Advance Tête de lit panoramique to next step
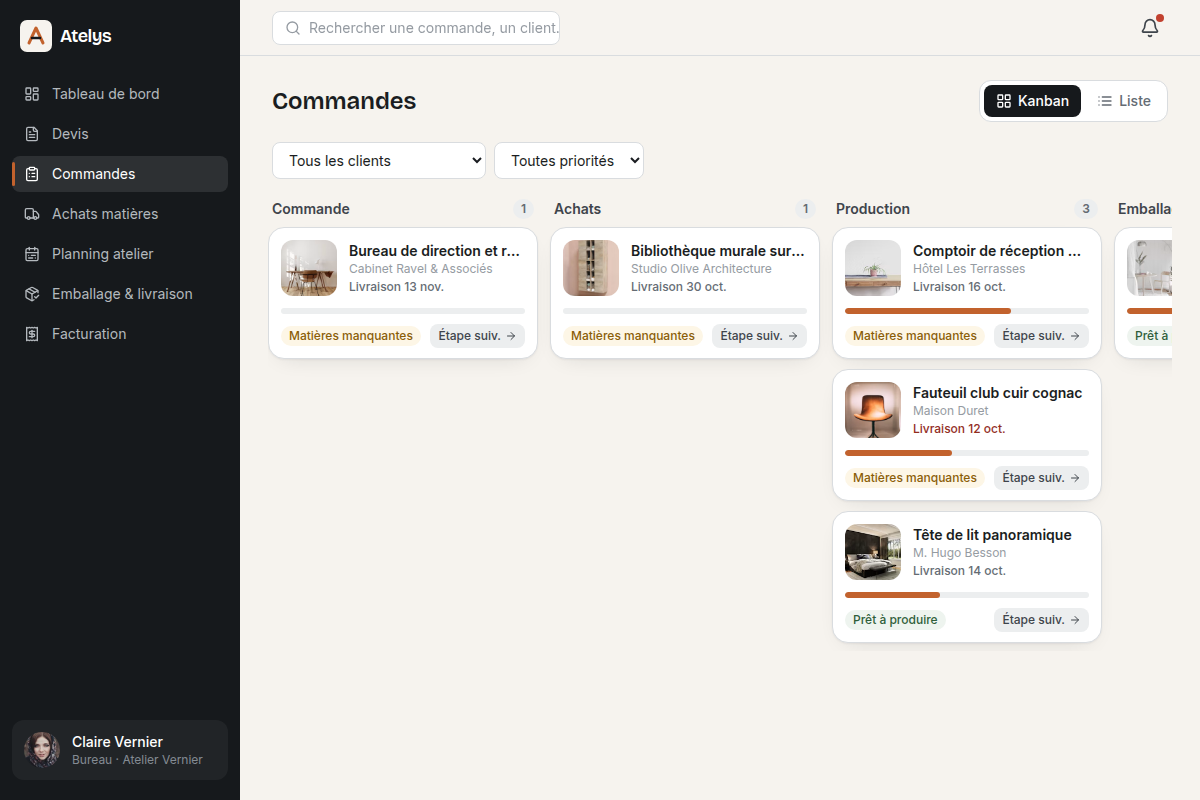 1041,620
